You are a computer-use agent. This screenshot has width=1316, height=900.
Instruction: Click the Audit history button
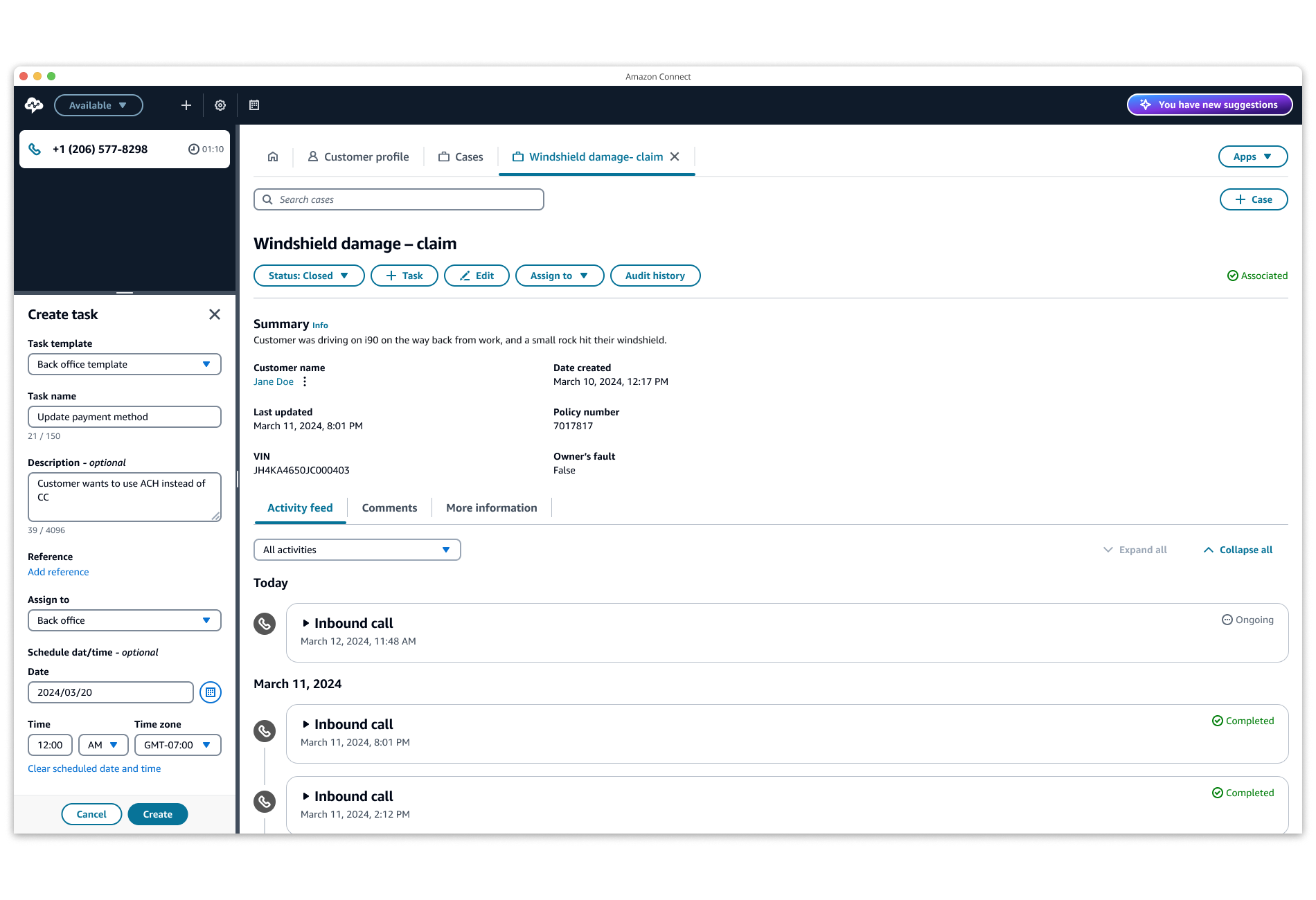655,276
